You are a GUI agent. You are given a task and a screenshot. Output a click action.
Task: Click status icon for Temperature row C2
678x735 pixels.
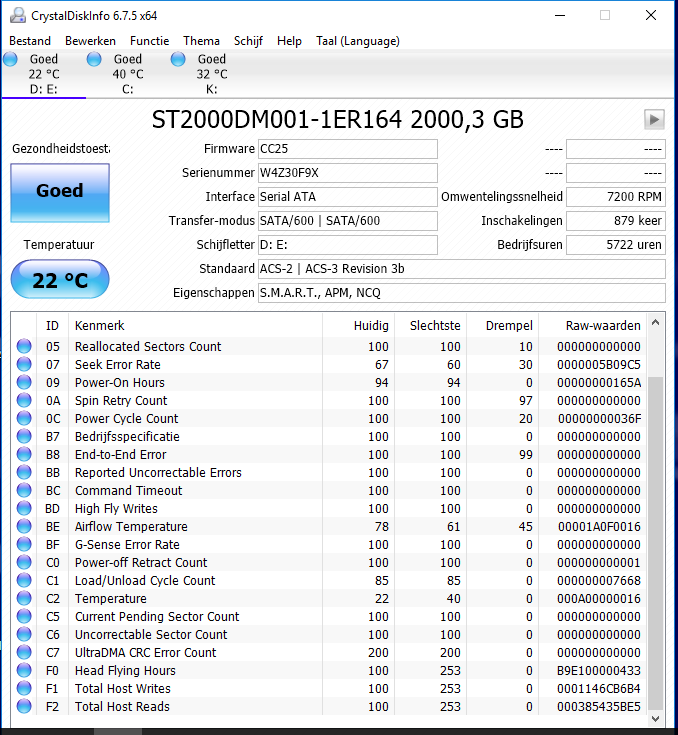pyautogui.click(x=24, y=598)
